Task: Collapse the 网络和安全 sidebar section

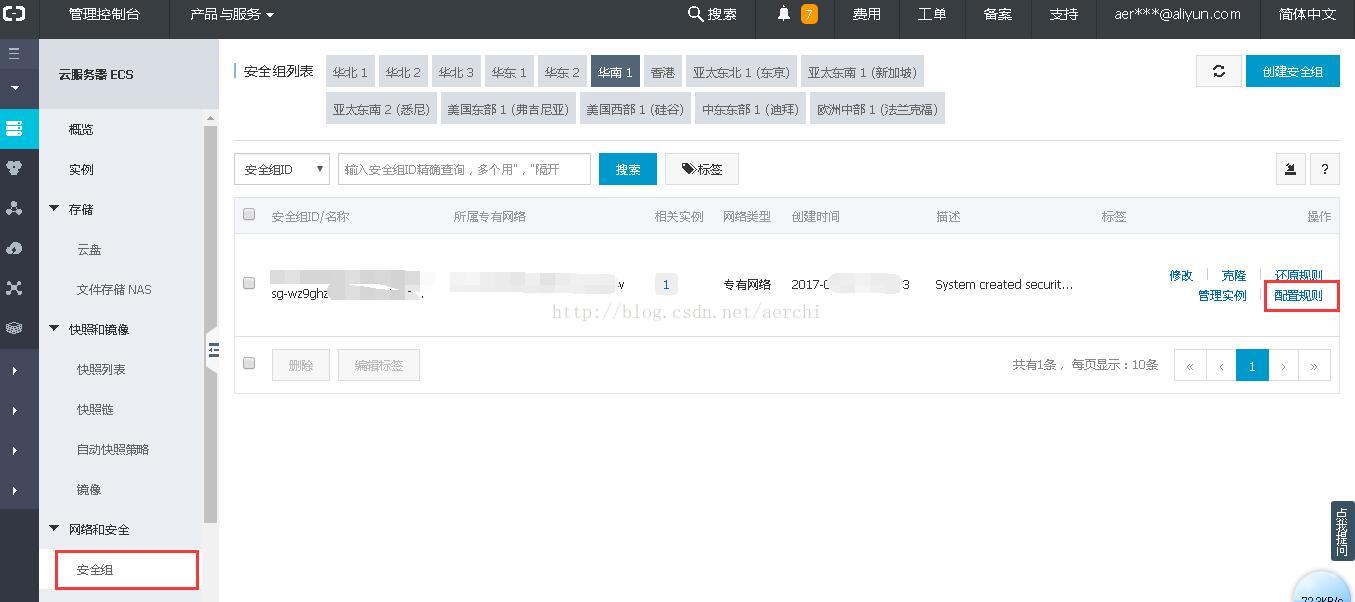Action: [x=55, y=529]
